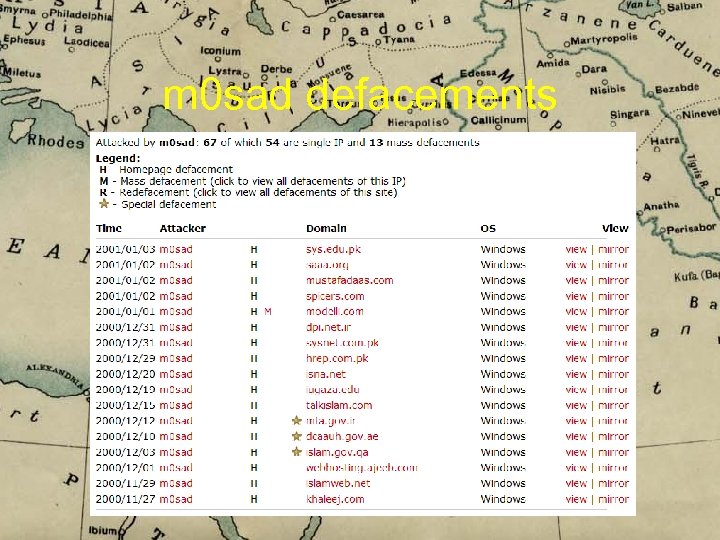Click m0sad attacker link dated 2000/12/20

pos(176,374)
